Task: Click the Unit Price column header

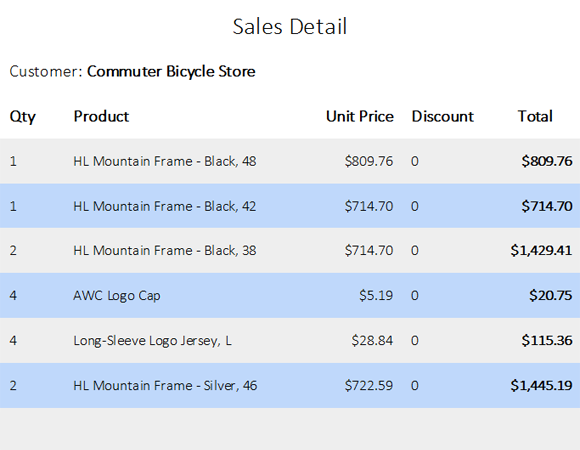Action: (x=360, y=116)
